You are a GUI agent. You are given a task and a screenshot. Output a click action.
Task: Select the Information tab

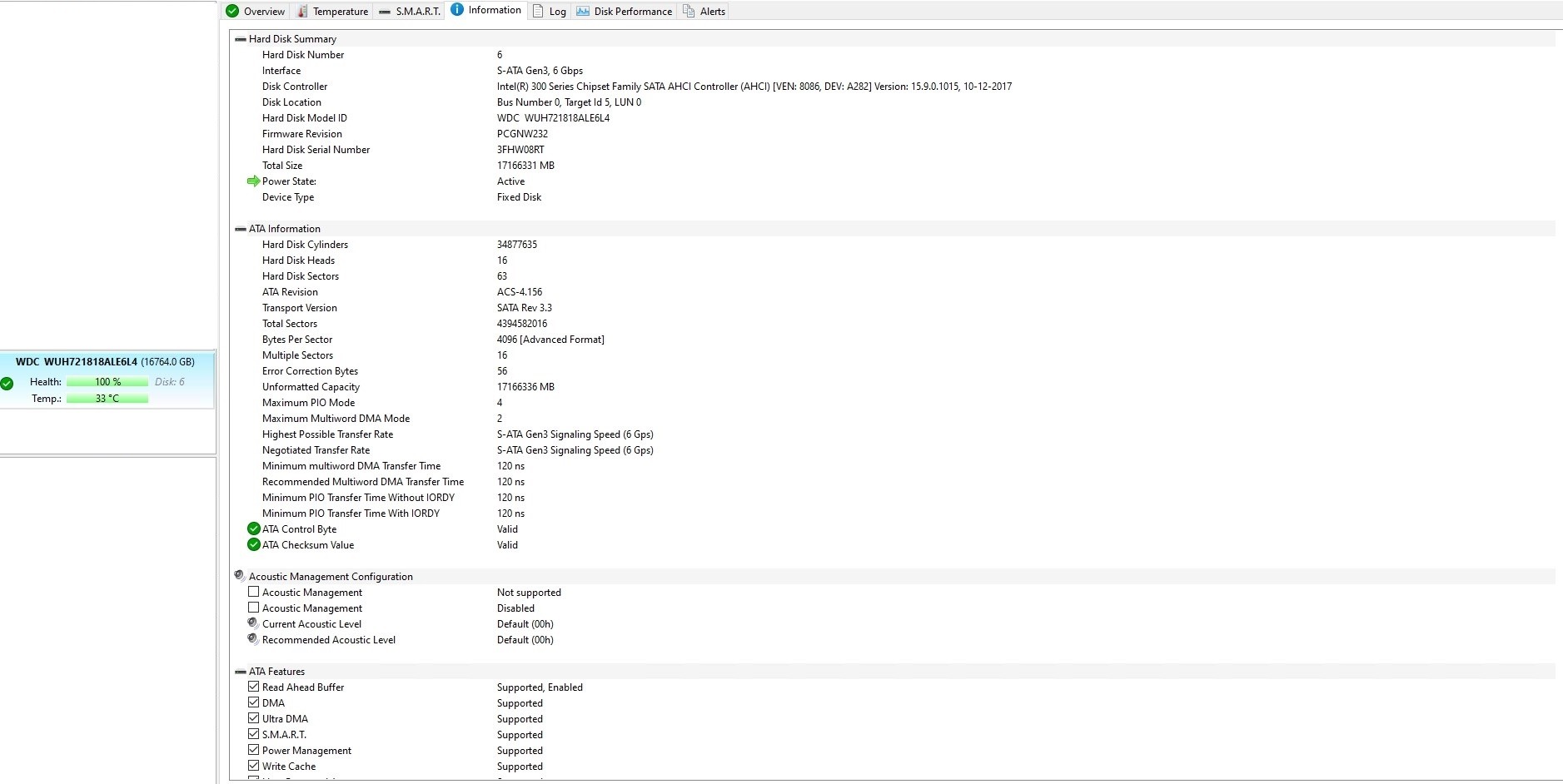pos(486,10)
